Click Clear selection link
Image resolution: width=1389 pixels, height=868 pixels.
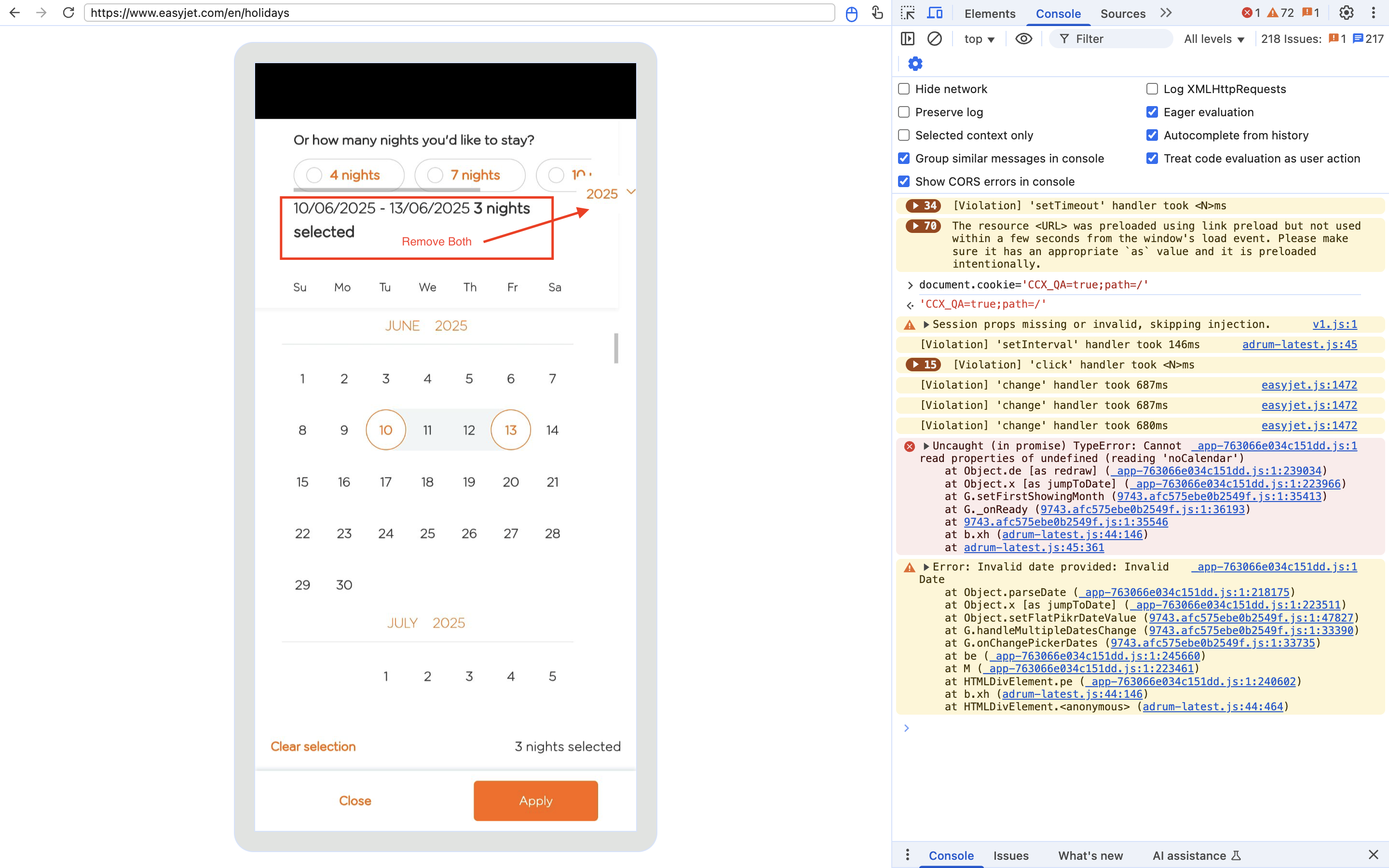point(313,746)
